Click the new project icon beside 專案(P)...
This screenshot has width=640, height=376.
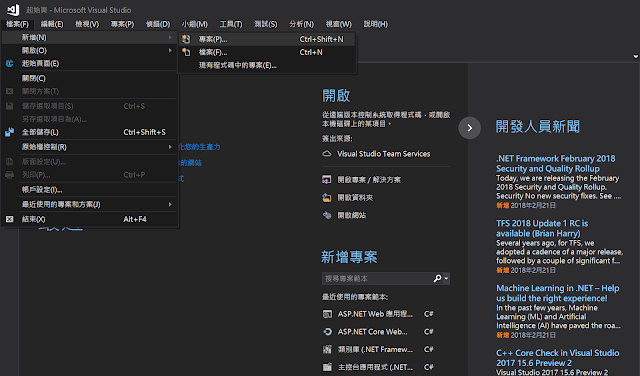(186, 39)
